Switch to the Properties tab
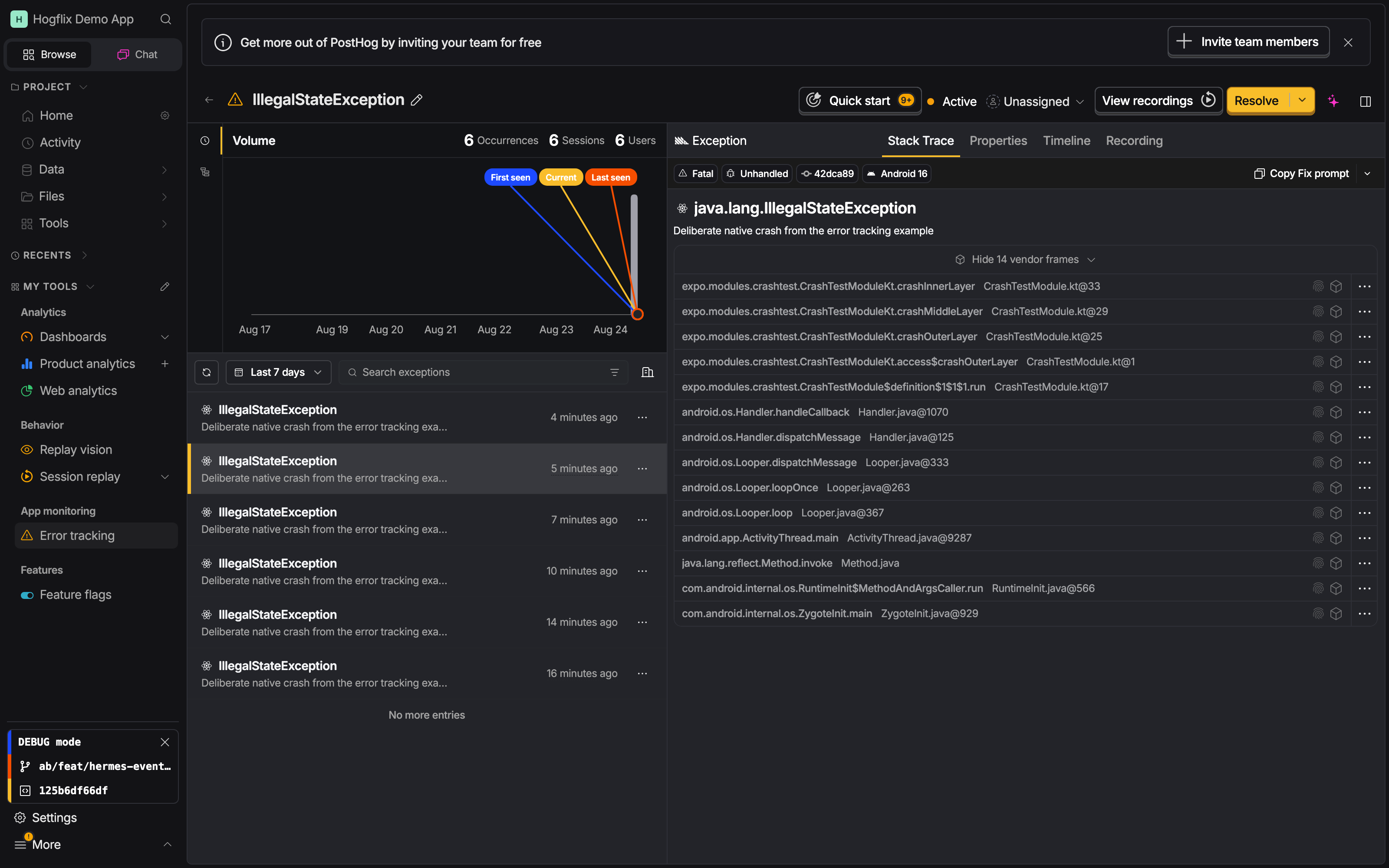The height and width of the screenshot is (868, 1389). coord(998,141)
